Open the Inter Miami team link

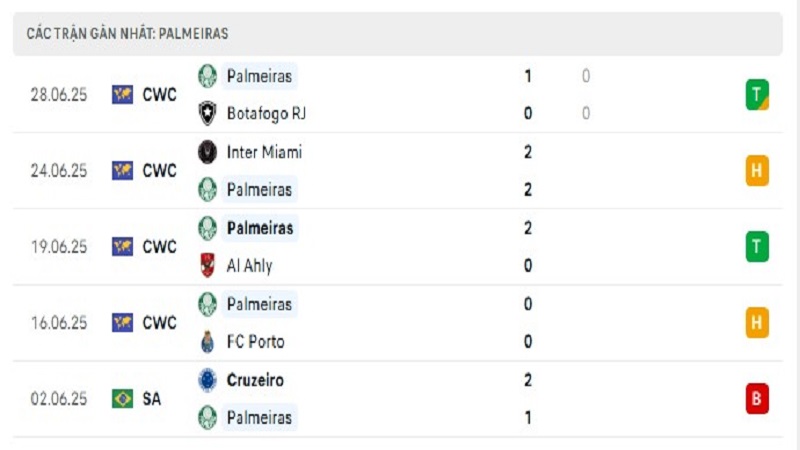point(264,152)
